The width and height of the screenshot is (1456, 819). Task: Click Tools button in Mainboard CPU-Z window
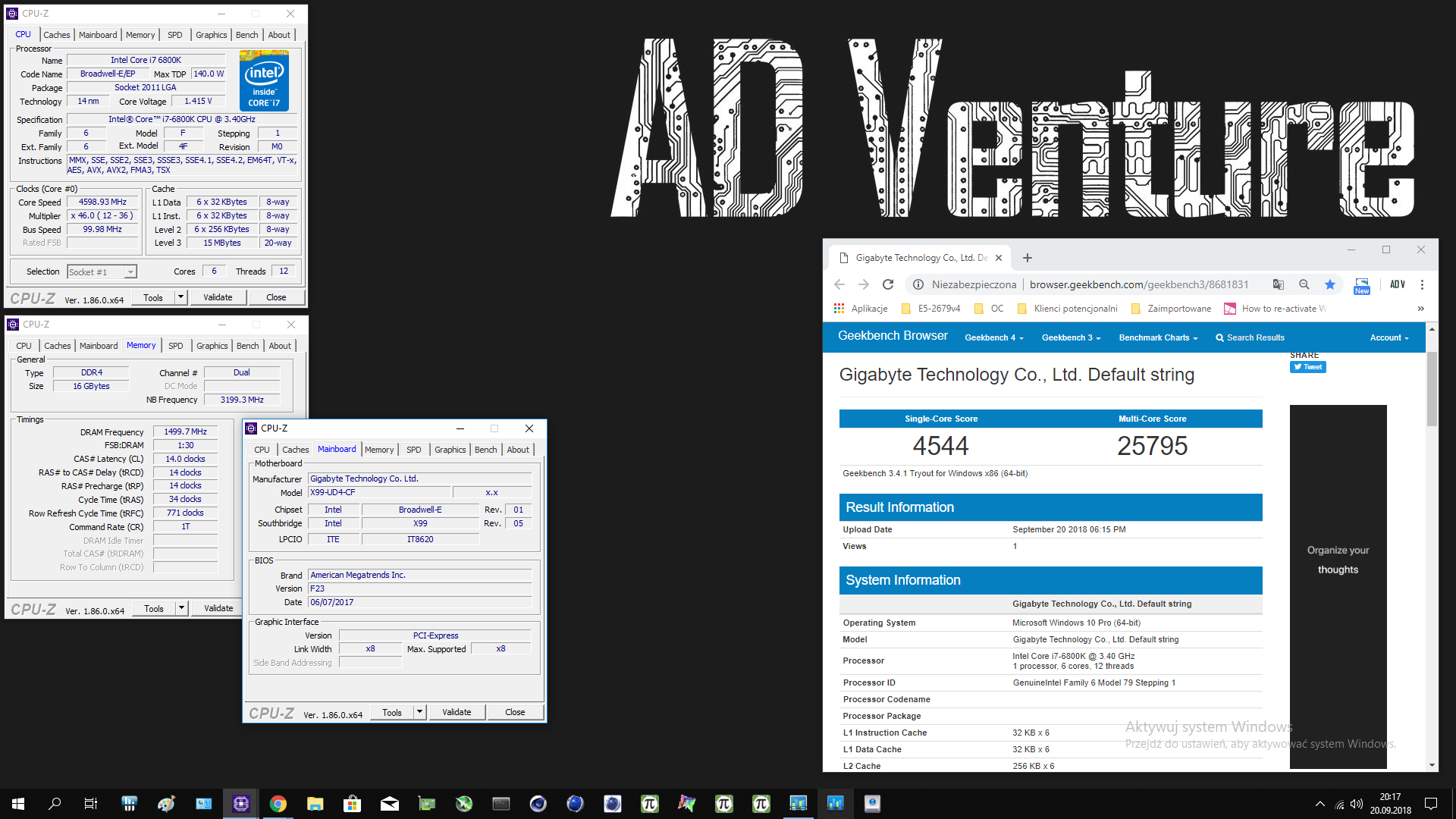[x=392, y=713]
